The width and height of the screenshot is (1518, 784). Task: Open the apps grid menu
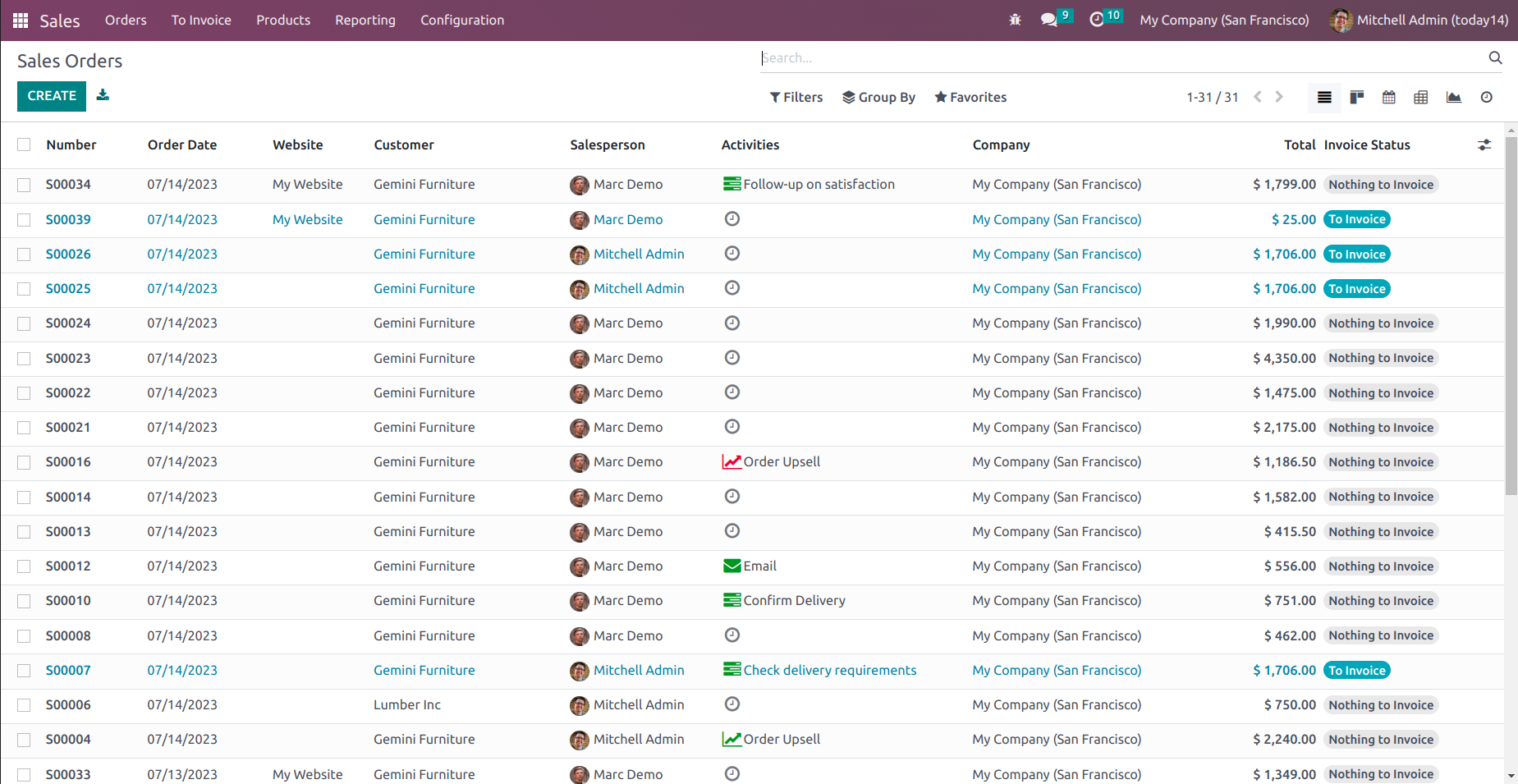tap(20, 20)
